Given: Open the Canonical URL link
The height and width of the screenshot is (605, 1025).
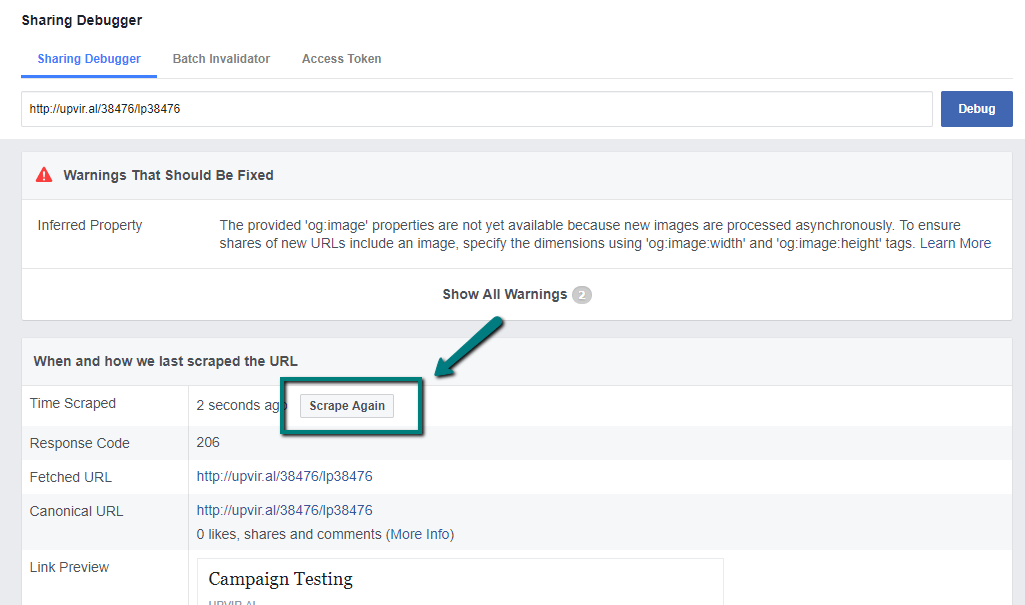Looking at the screenshot, I should click(284, 510).
